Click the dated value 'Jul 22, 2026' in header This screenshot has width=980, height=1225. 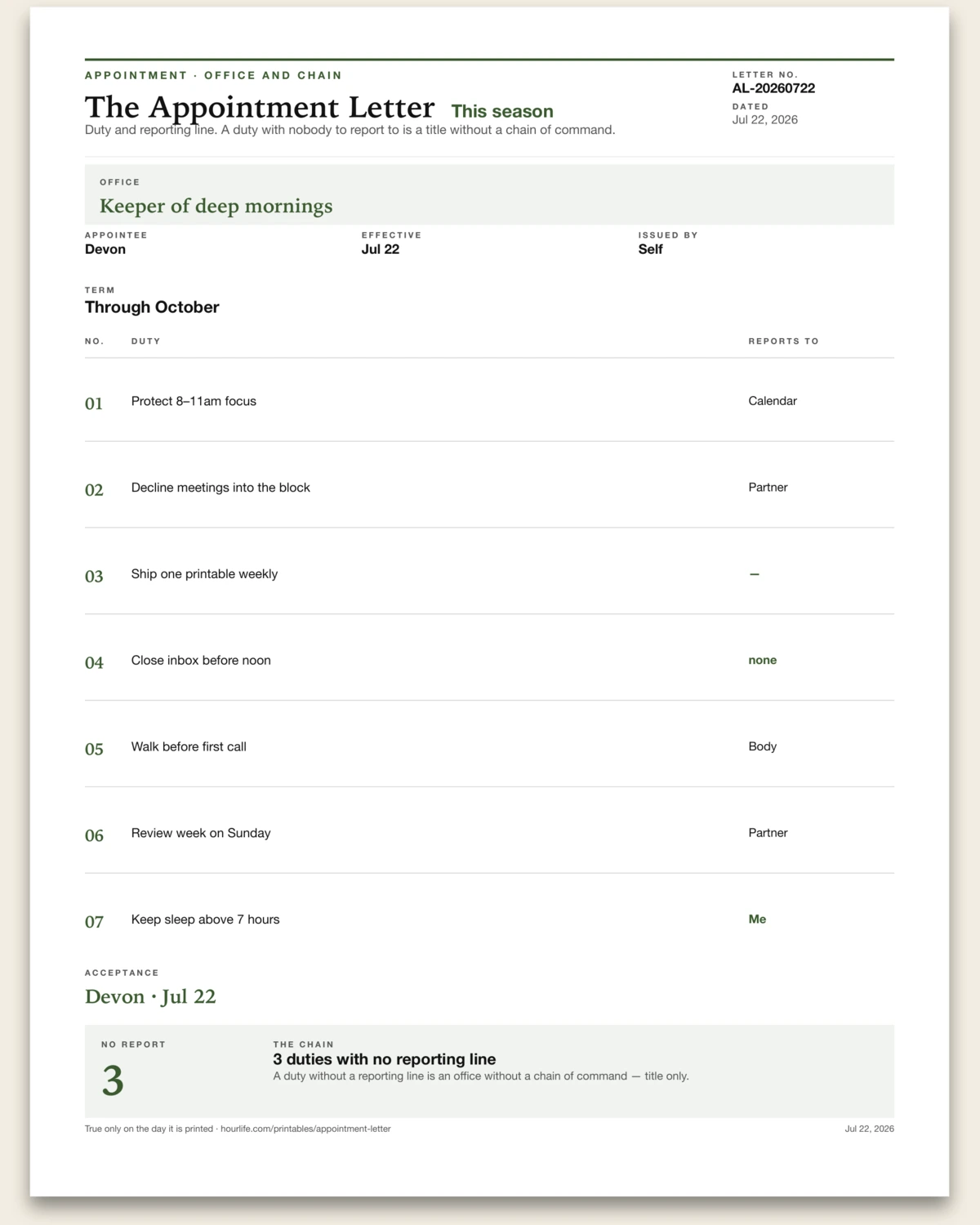pyautogui.click(x=765, y=119)
